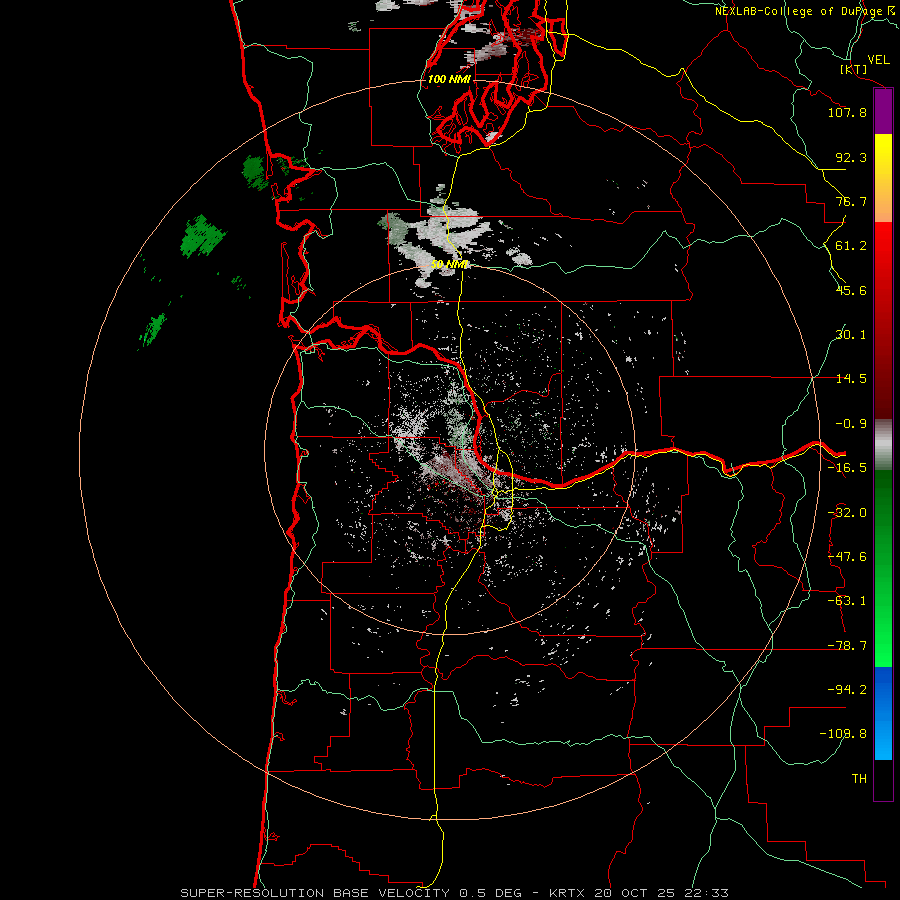Select the -109.8 scale value

pyautogui.click(x=843, y=734)
